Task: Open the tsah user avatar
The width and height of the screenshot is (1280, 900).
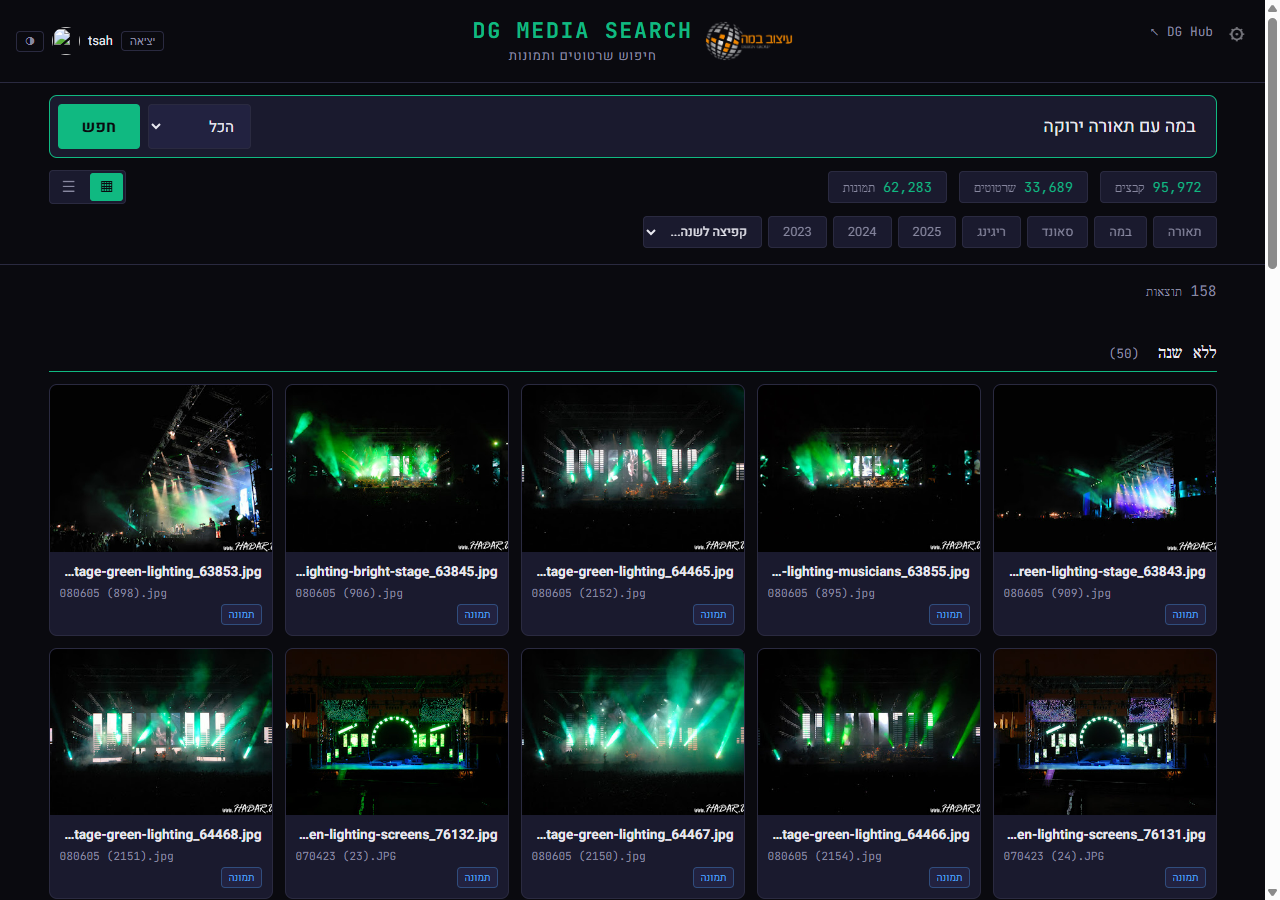Action: coord(66,41)
